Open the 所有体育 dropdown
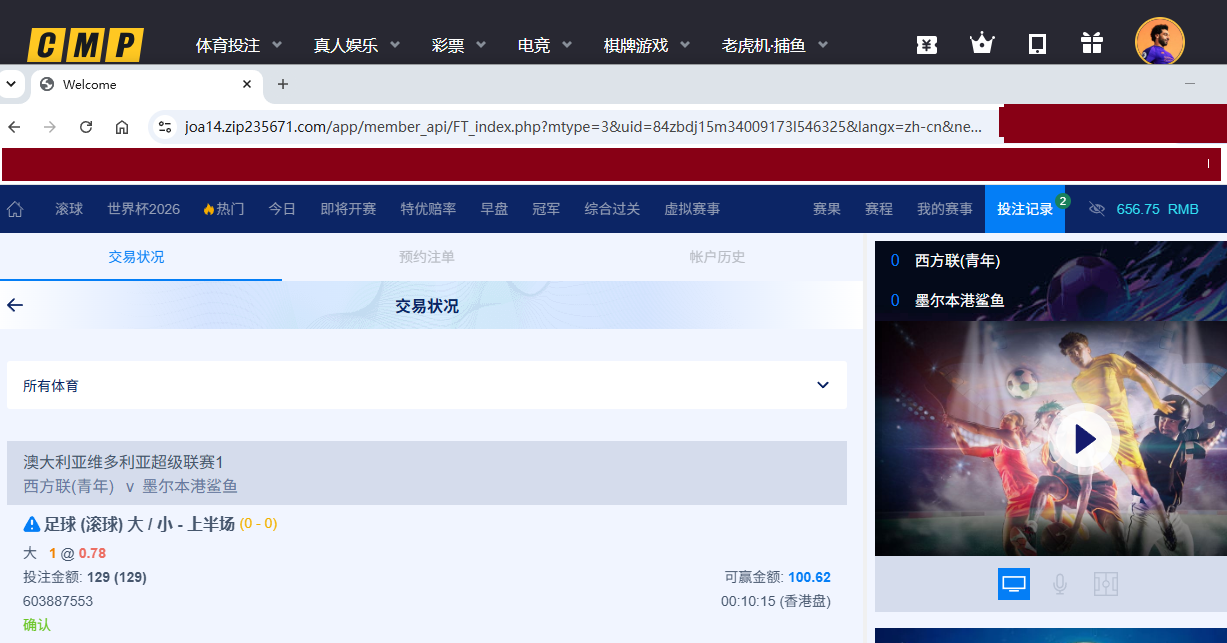Screen dimensions: 1227x643 coord(427,385)
